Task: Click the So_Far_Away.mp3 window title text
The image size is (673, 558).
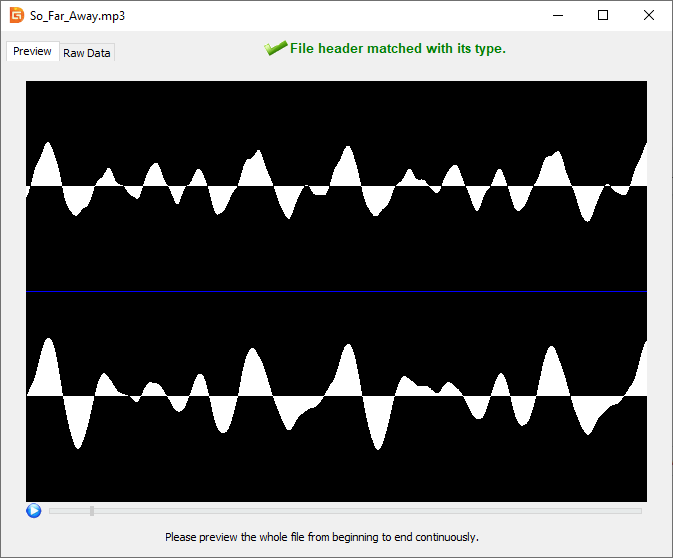Action: pyautogui.click(x=78, y=16)
